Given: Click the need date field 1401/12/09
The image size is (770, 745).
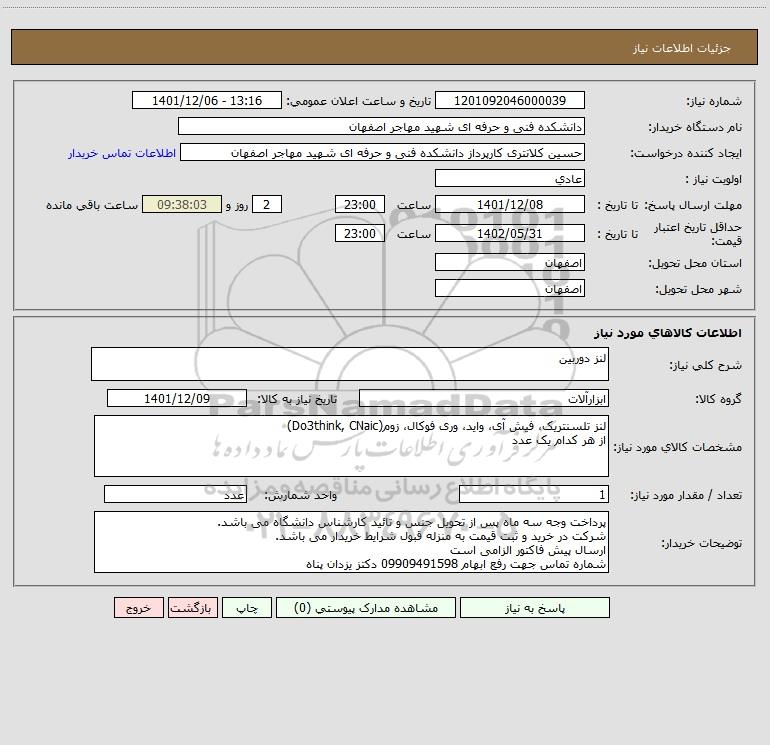Looking at the screenshot, I should pos(177,398).
